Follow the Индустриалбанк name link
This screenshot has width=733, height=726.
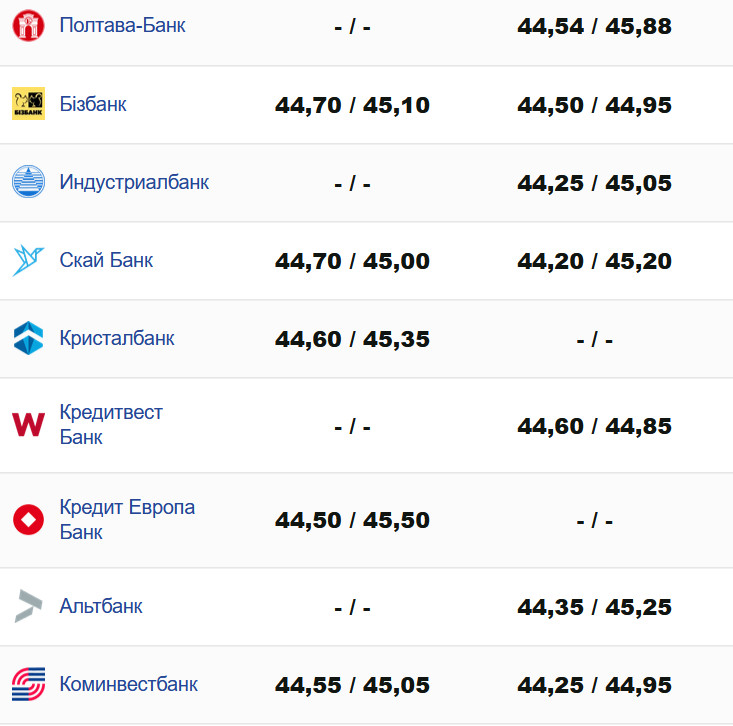click(x=134, y=182)
